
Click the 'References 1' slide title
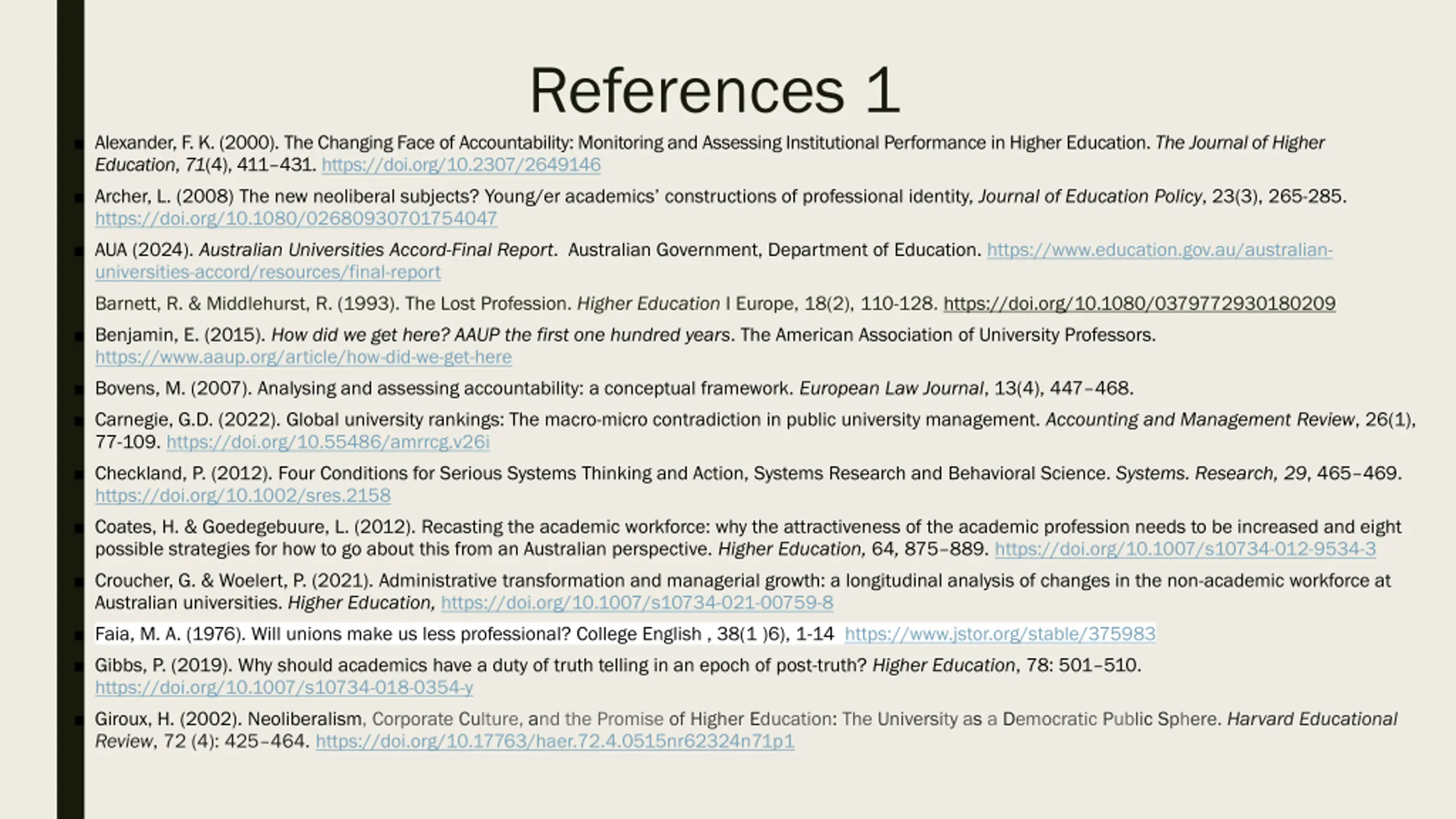coord(714,90)
